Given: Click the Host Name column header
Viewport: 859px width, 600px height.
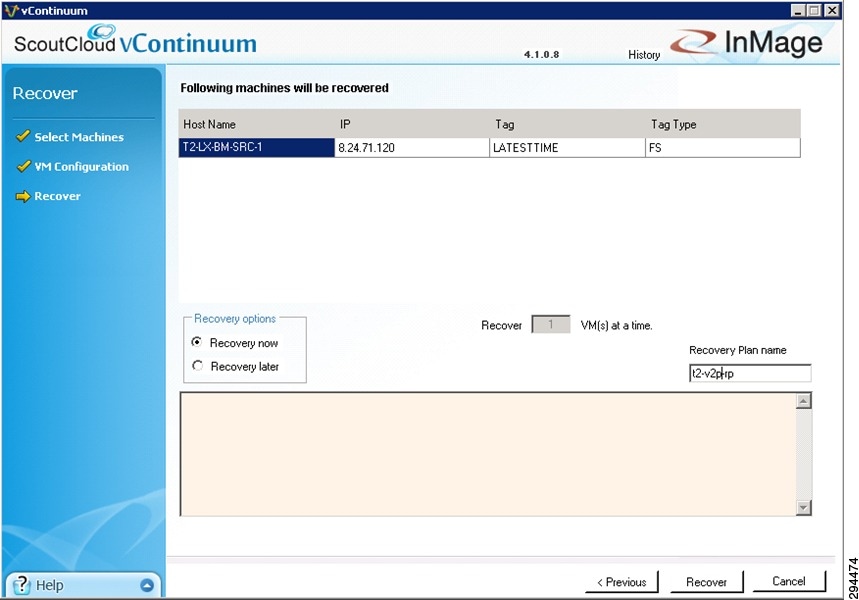Looking at the screenshot, I should click(x=256, y=124).
